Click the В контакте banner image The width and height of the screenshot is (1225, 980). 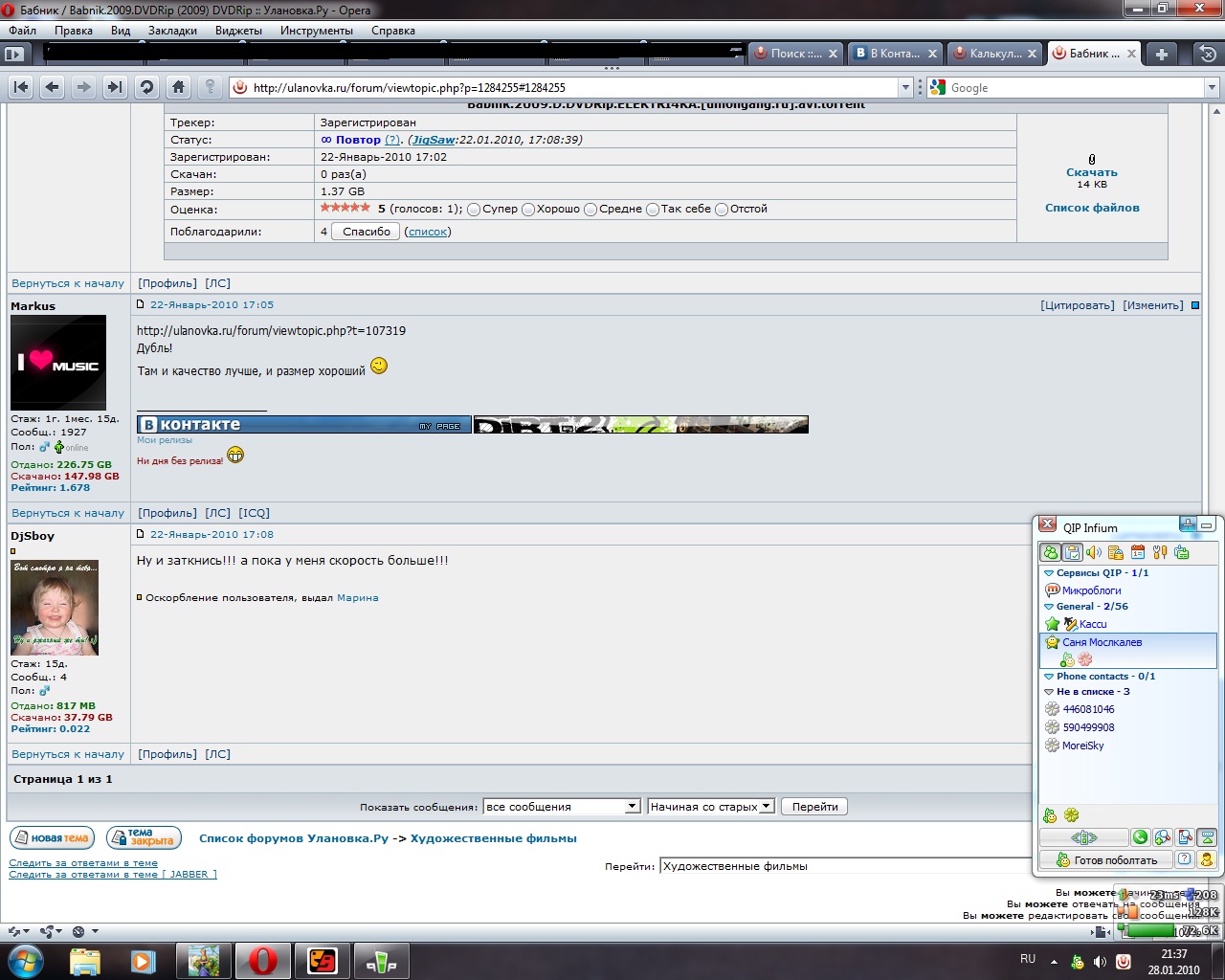click(x=303, y=425)
